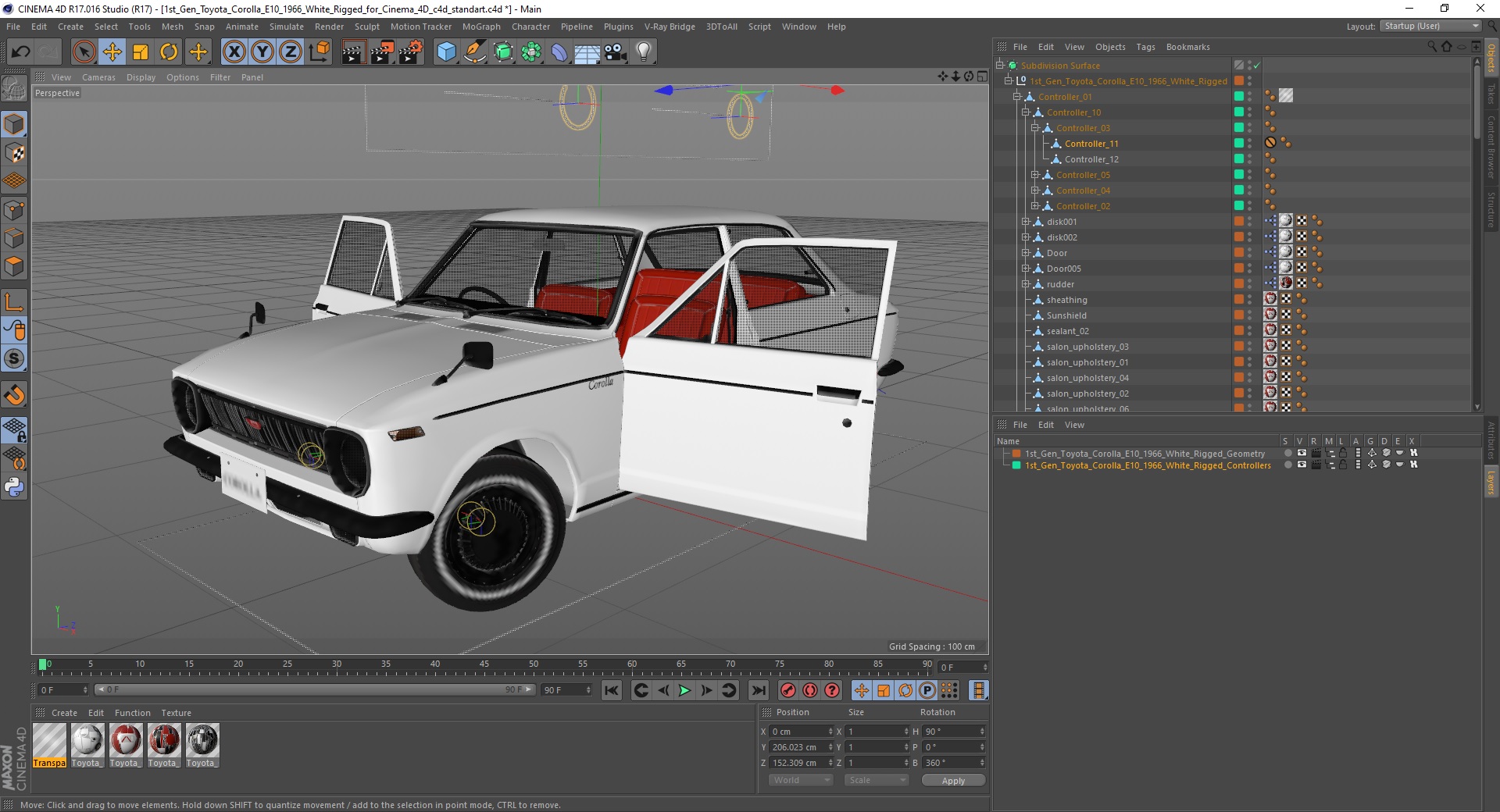Toggle visibility dots for sheathing object
This screenshot has height=812, width=1500.
[1250, 300]
